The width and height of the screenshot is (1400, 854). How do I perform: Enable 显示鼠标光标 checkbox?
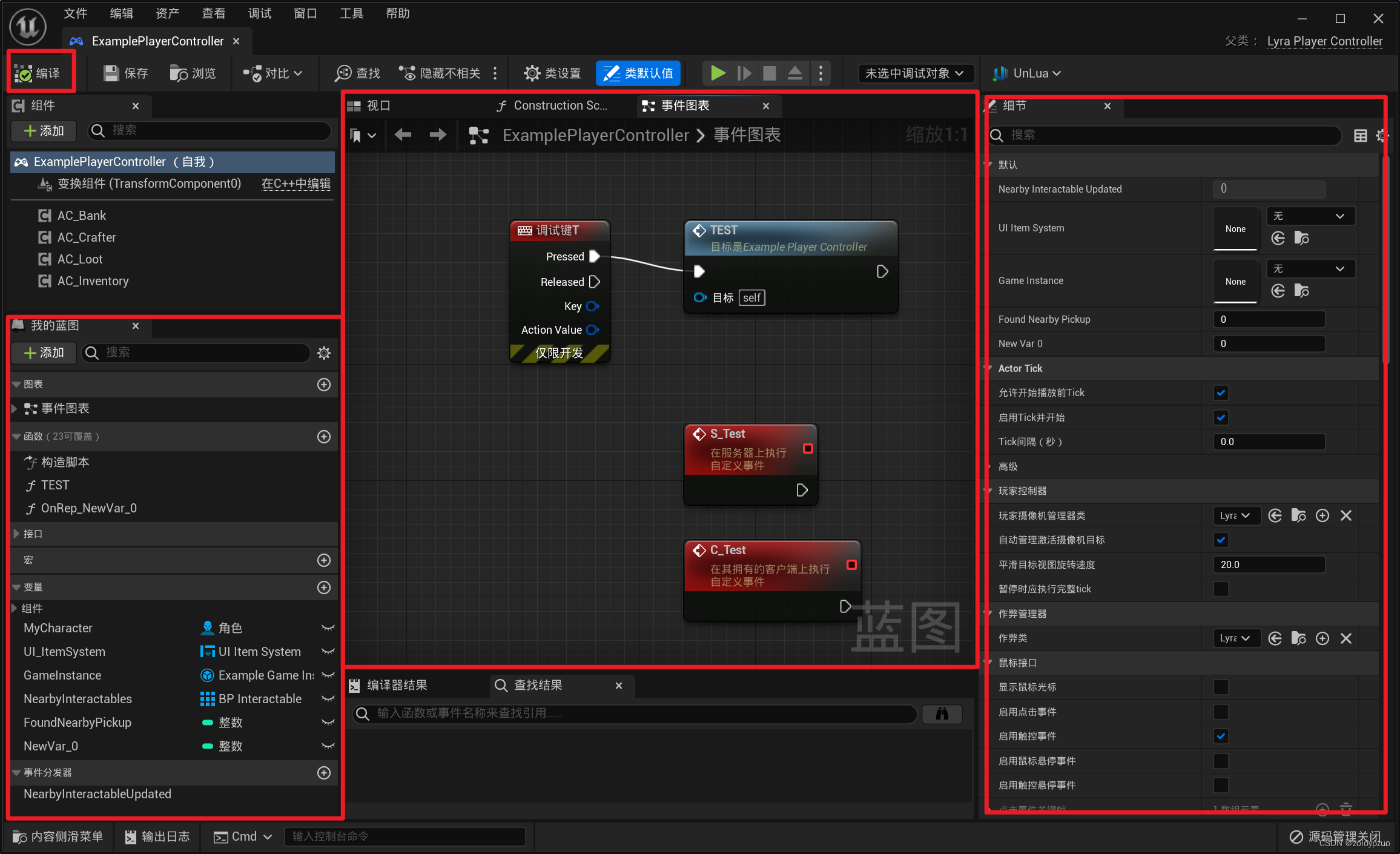point(1221,687)
